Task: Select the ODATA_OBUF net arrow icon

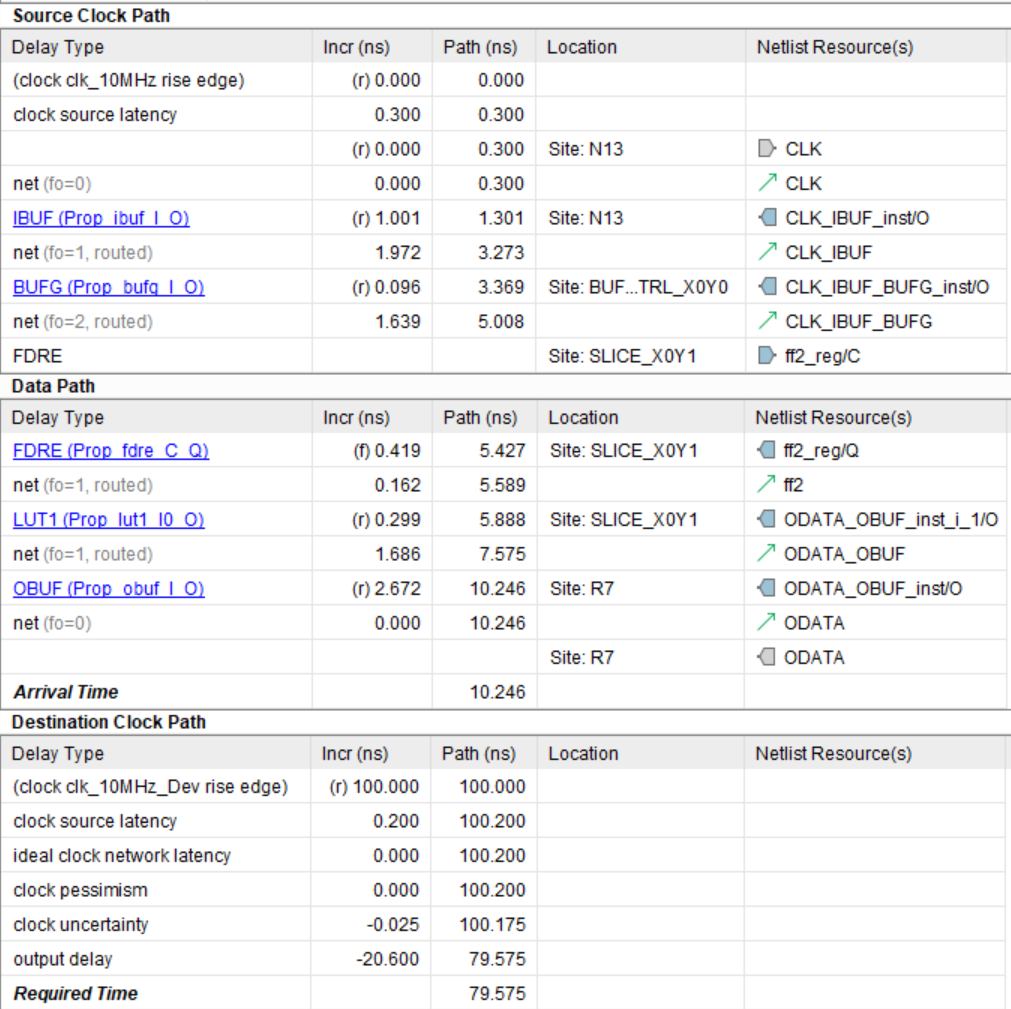Action: 767,554
